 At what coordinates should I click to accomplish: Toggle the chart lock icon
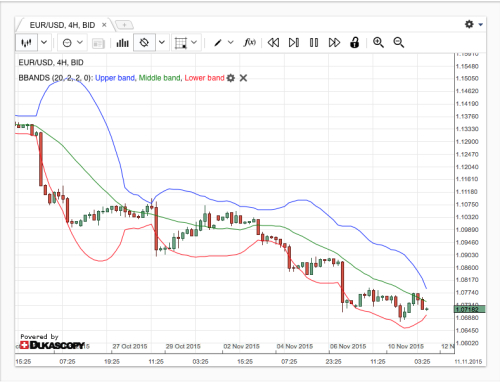354,42
